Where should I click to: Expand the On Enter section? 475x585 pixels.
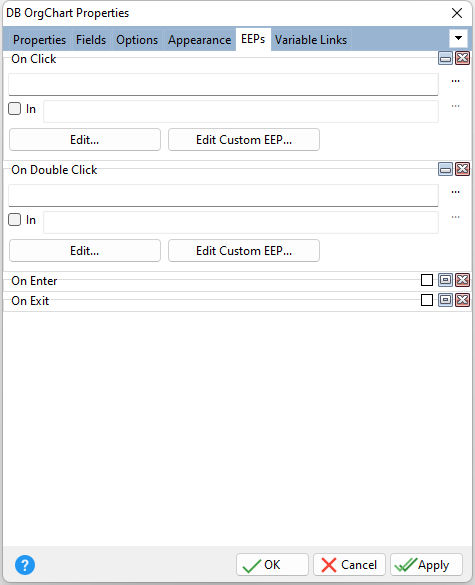[445, 280]
